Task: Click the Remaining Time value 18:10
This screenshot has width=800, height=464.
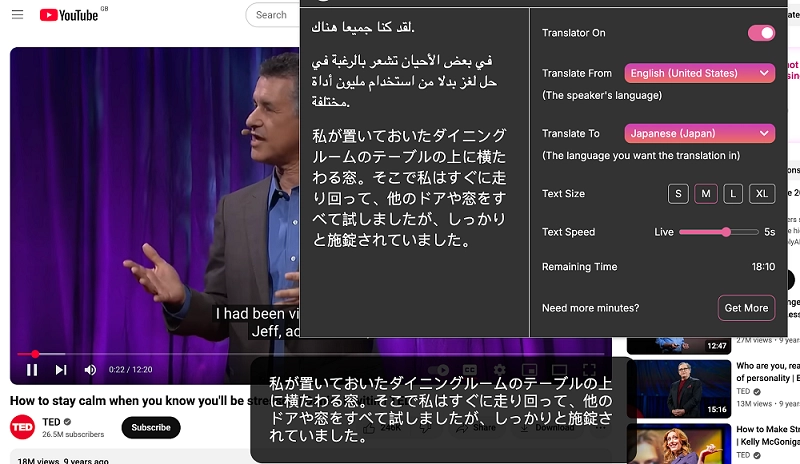Action: (x=763, y=266)
